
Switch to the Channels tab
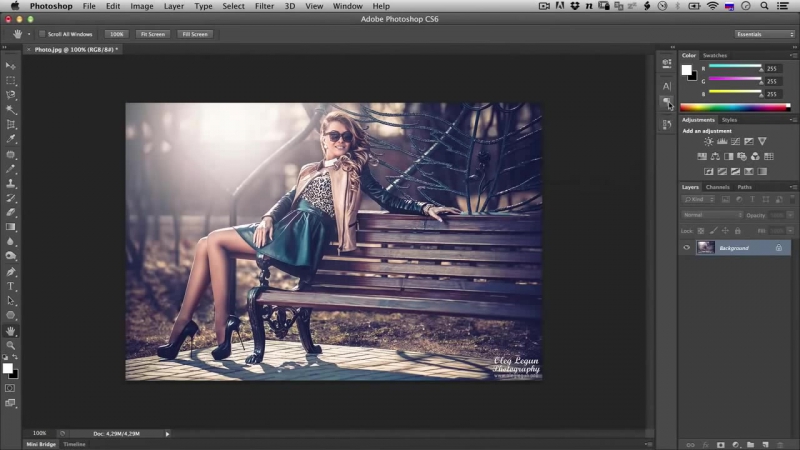tap(718, 187)
